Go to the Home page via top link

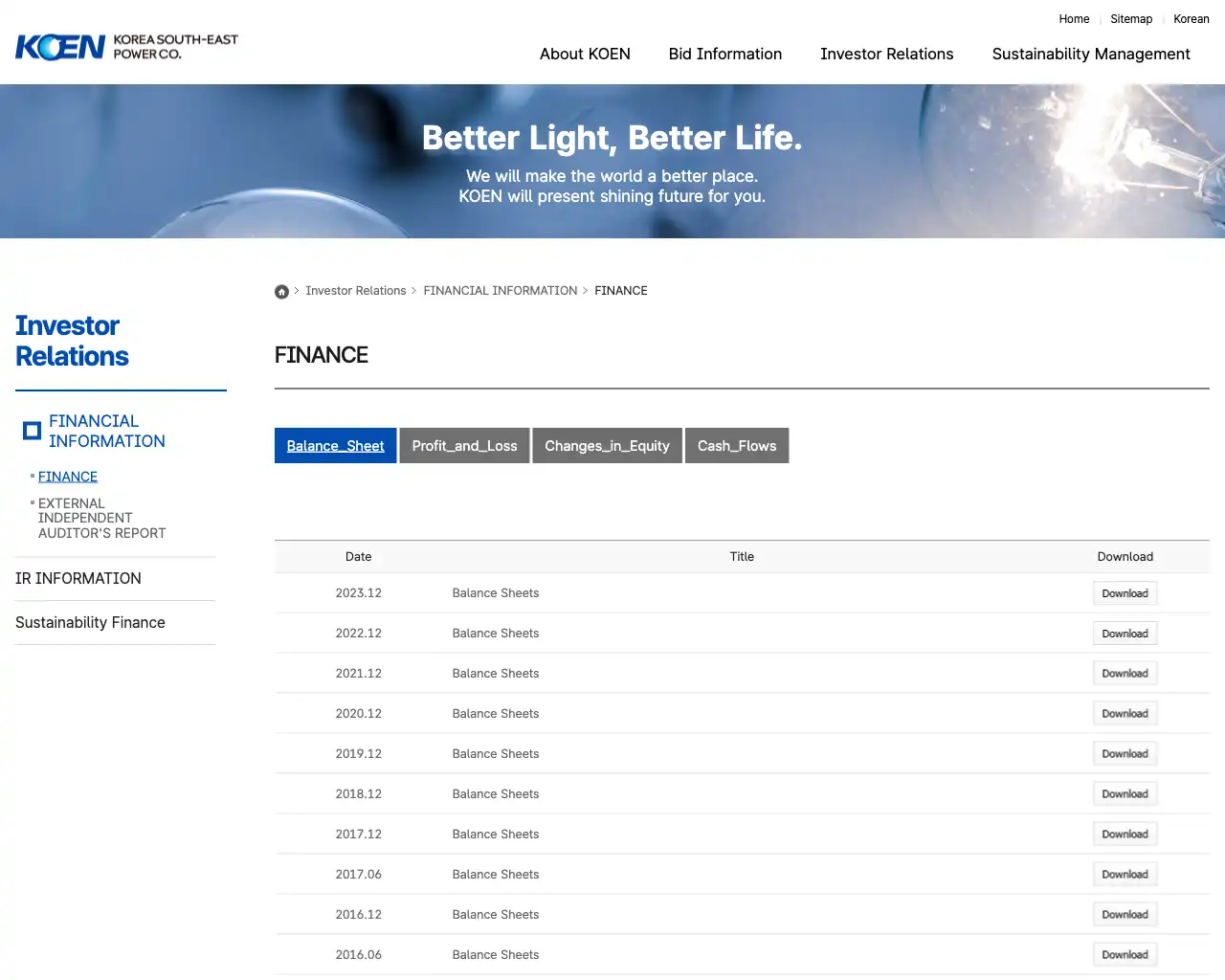pos(1074,19)
